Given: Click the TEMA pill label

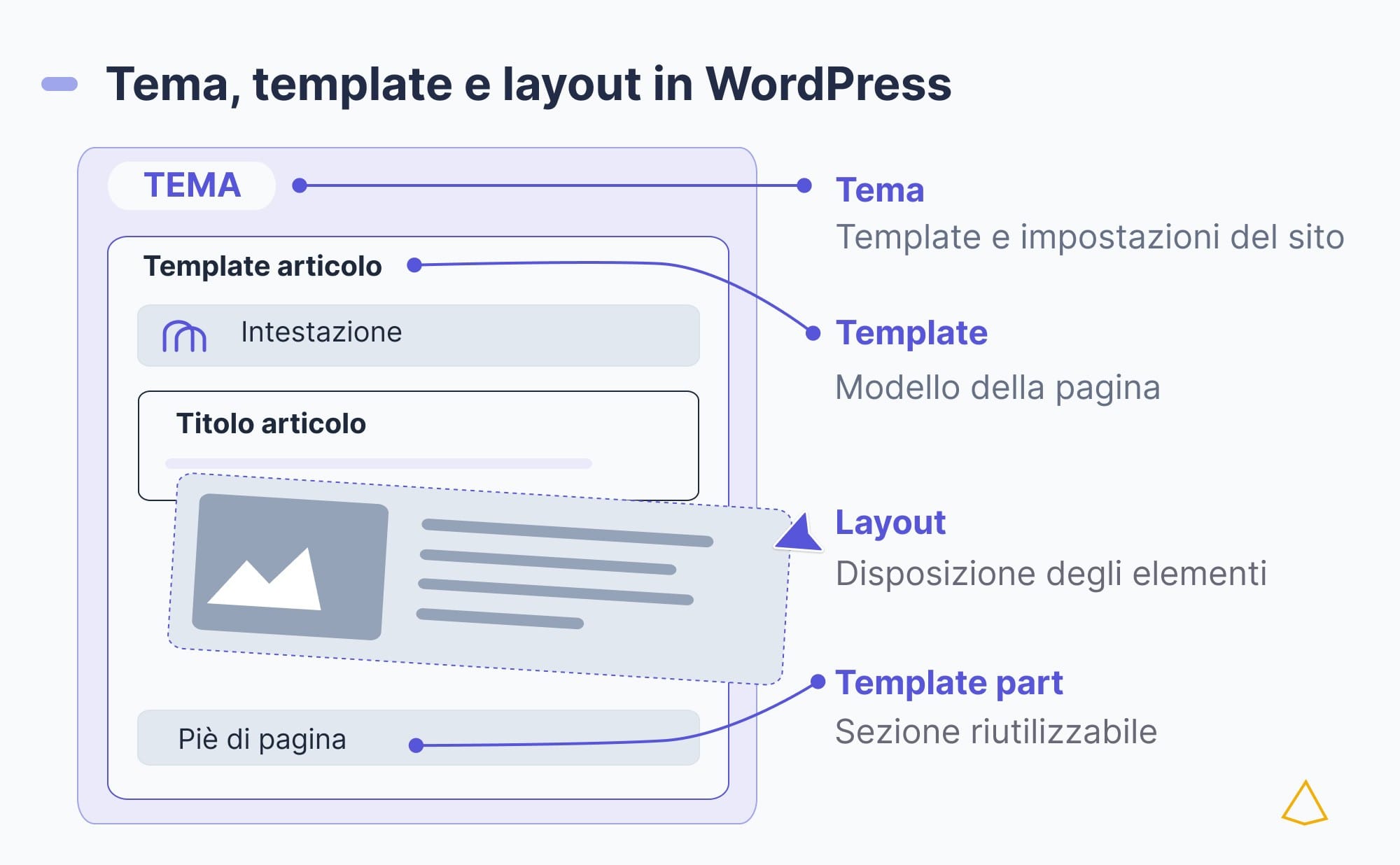Looking at the screenshot, I should pos(192,185).
